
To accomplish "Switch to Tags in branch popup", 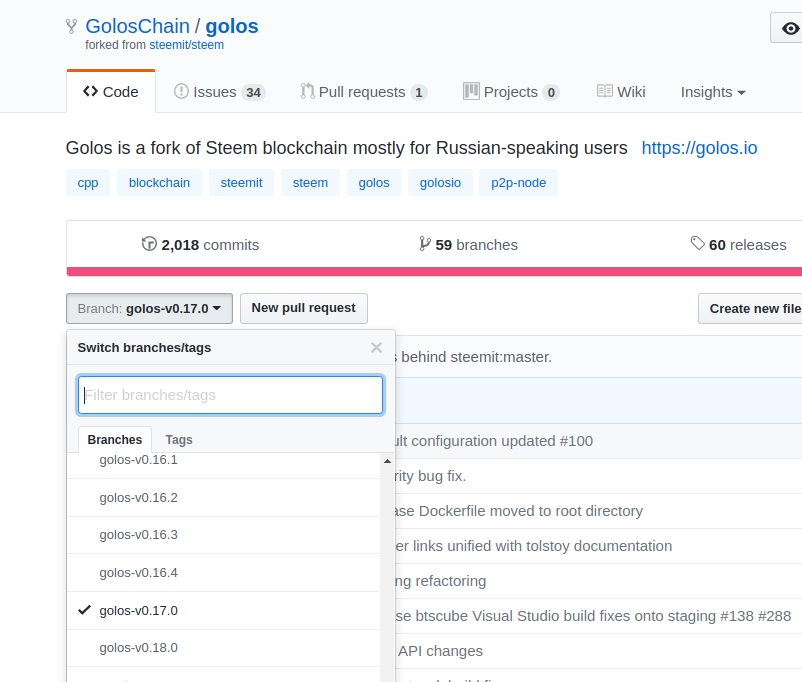I will [179, 440].
